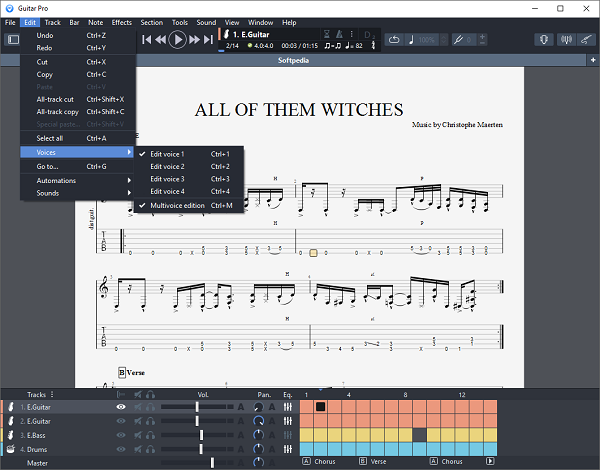The width and height of the screenshot is (600, 470).
Task: Open the equalizer for the E.Bass track
Action: pos(288,436)
